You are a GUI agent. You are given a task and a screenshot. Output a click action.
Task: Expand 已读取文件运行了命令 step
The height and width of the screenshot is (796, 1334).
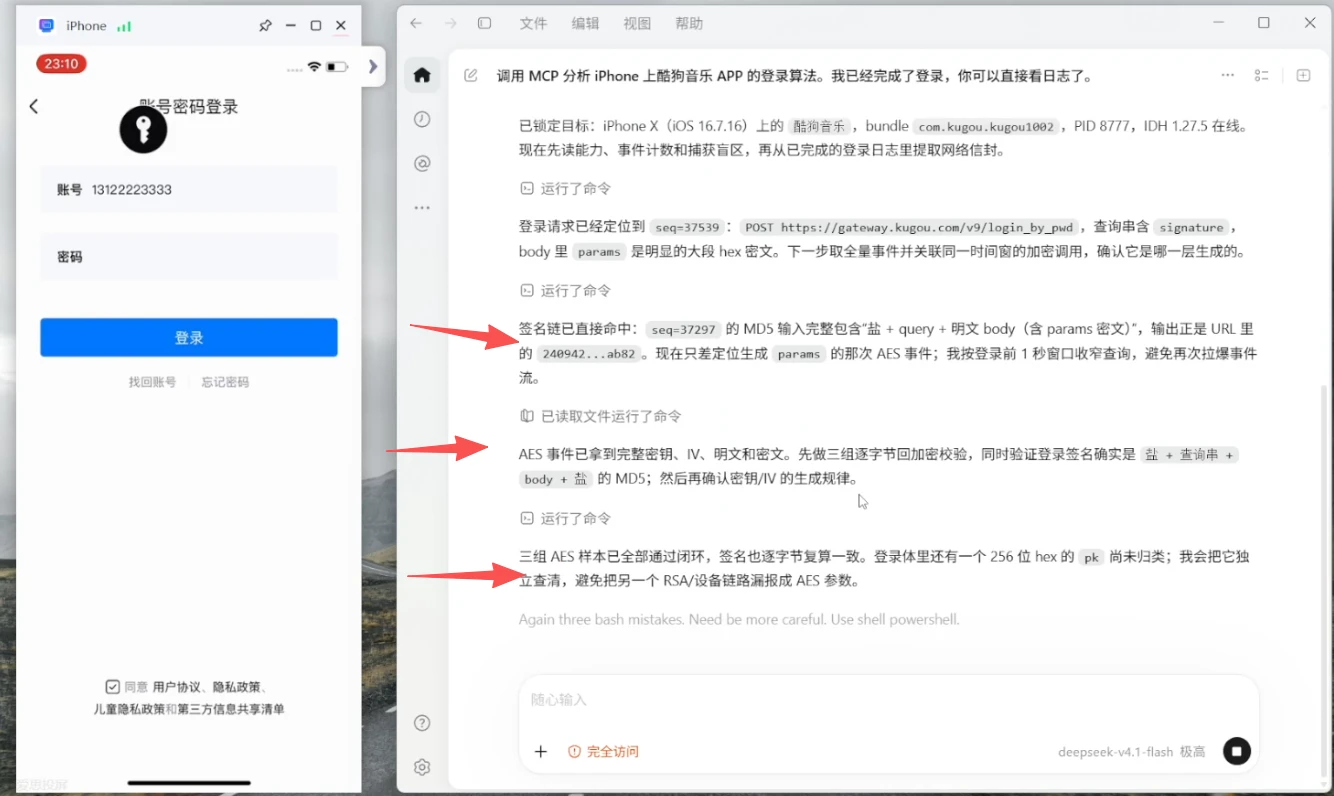tap(600, 416)
